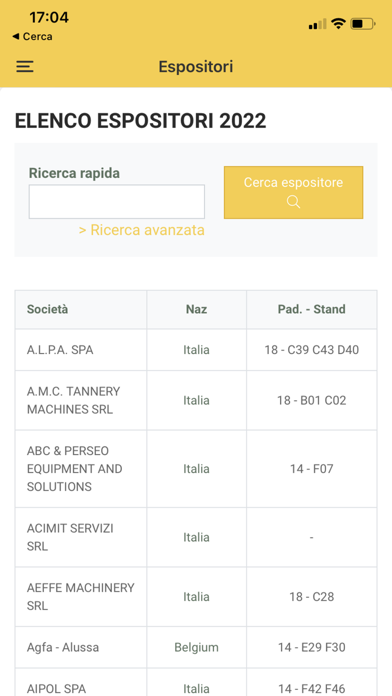This screenshot has width=392, height=696.
Task: Tap the Wi-Fi status icon
Action: [338, 24]
